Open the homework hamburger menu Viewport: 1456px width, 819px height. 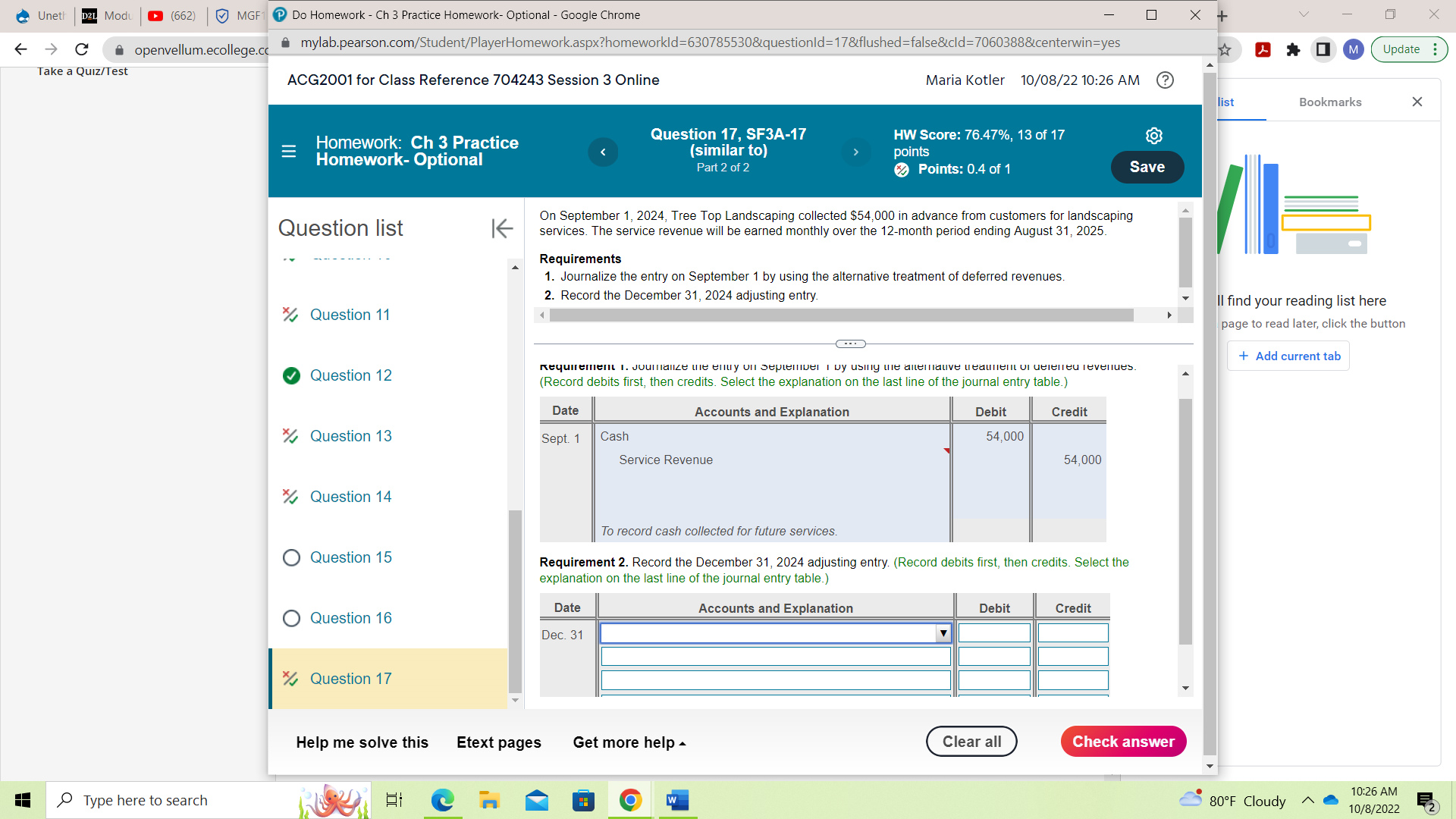point(289,151)
